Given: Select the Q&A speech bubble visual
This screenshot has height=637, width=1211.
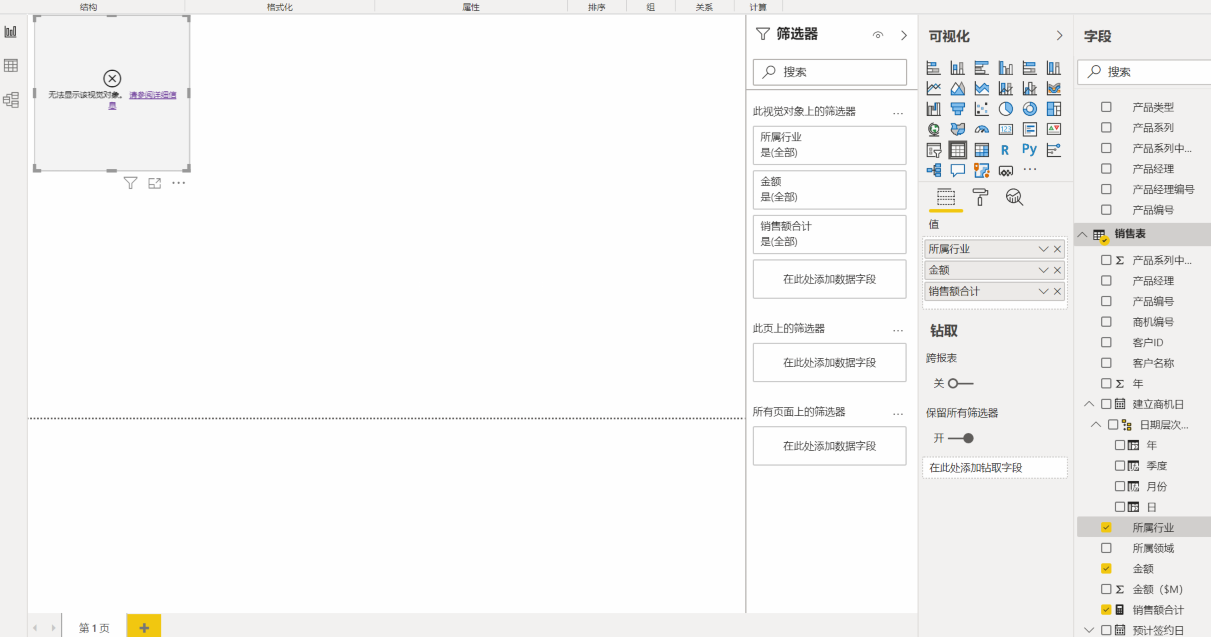Looking at the screenshot, I should (x=958, y=170).
